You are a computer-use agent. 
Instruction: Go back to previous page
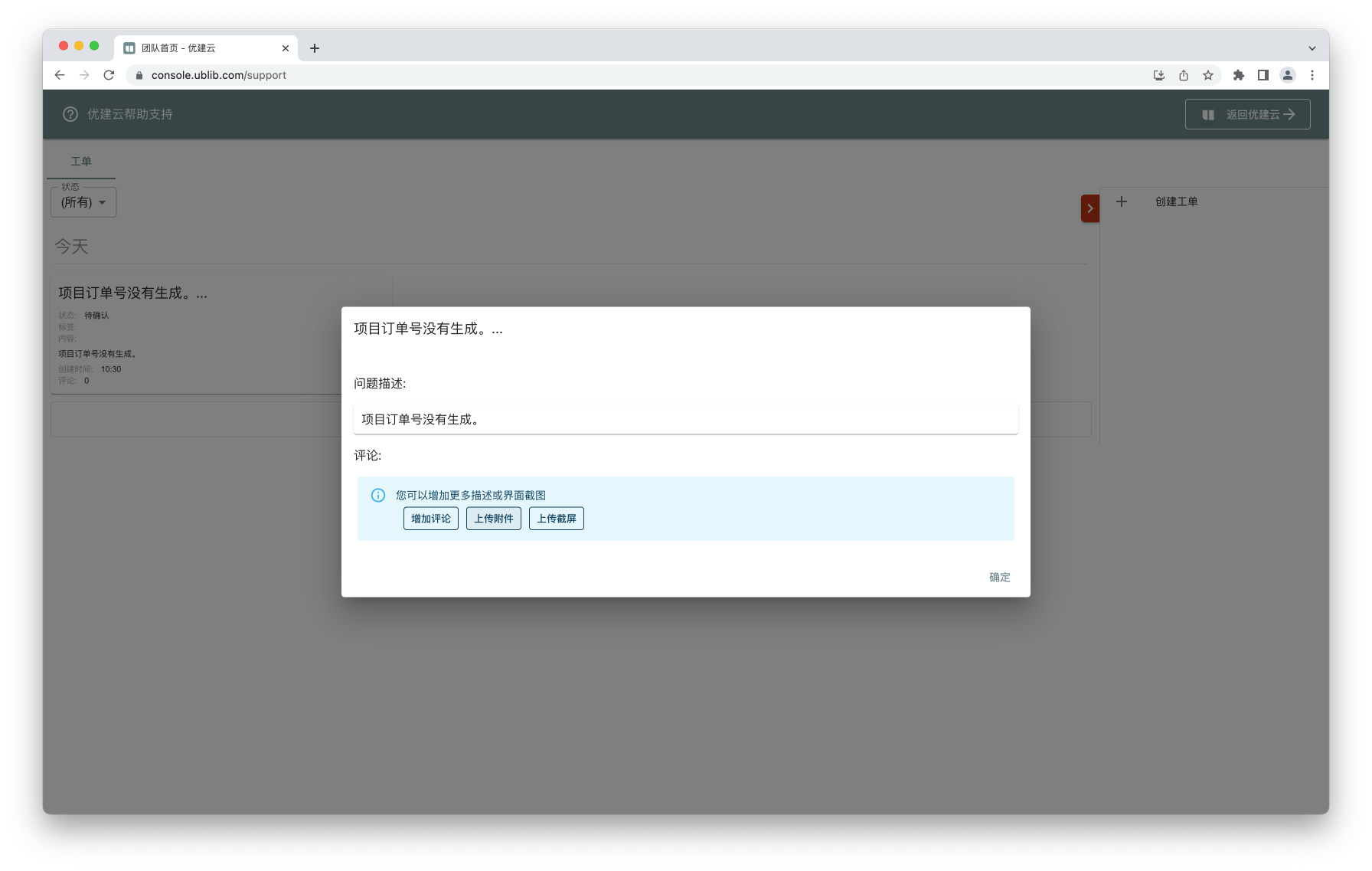[60, 75]
